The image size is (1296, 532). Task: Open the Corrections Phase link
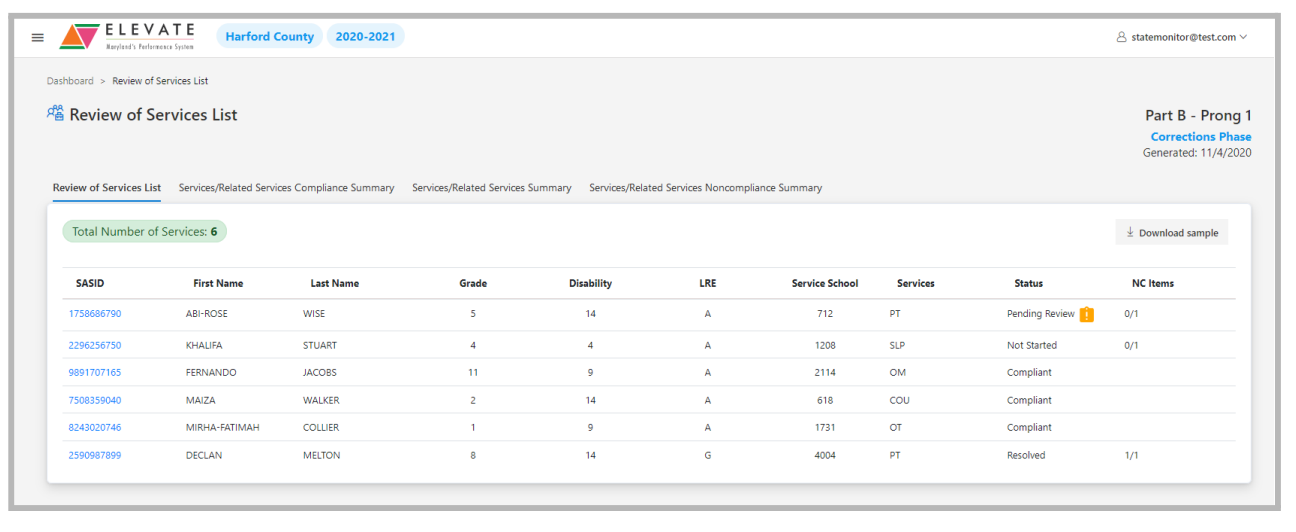[x=1200, y=137]
